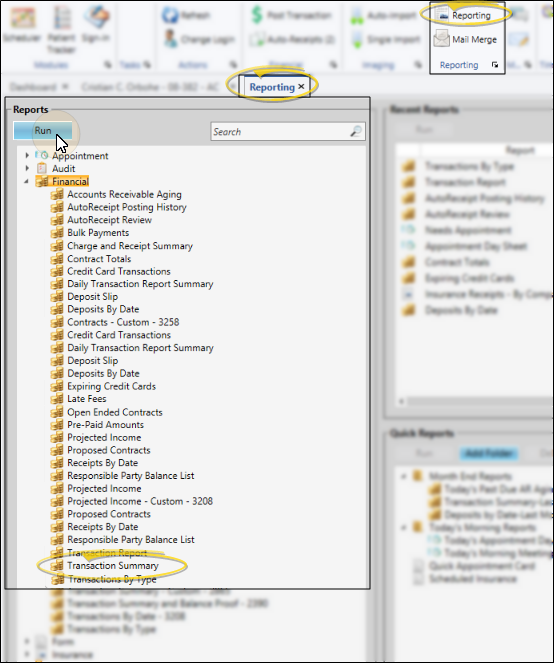554x664 pixels.
Task: Collapse the Financial report category
Action: [x=27, y=181]
